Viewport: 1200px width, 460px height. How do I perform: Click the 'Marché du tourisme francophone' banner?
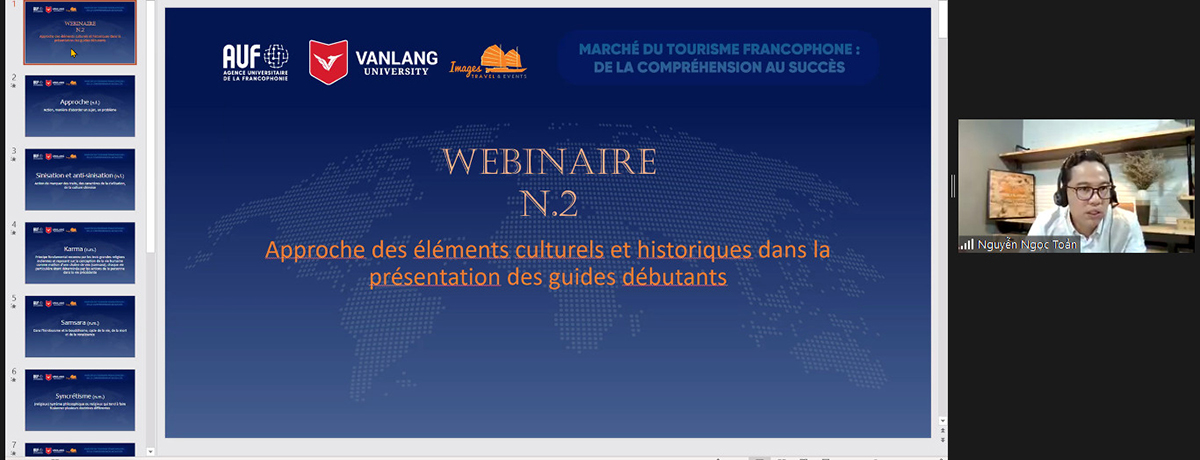718,58
